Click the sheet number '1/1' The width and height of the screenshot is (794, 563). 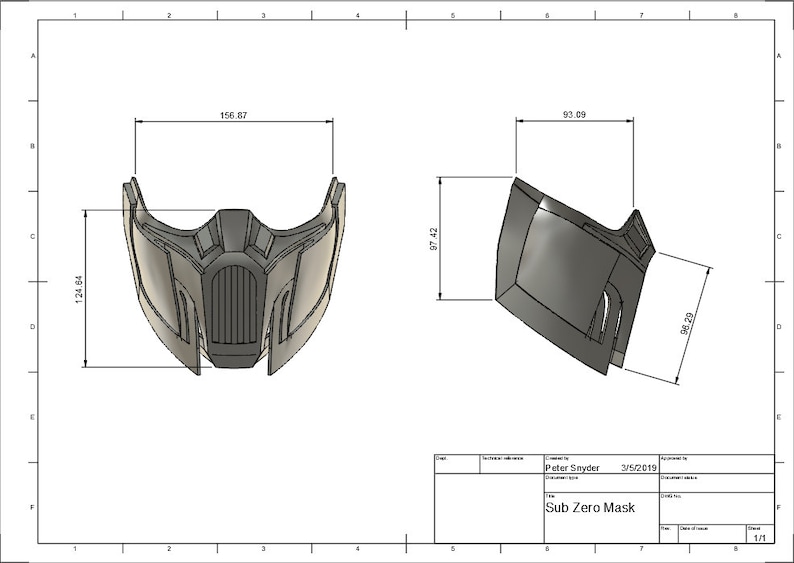(x=760, y=538)
